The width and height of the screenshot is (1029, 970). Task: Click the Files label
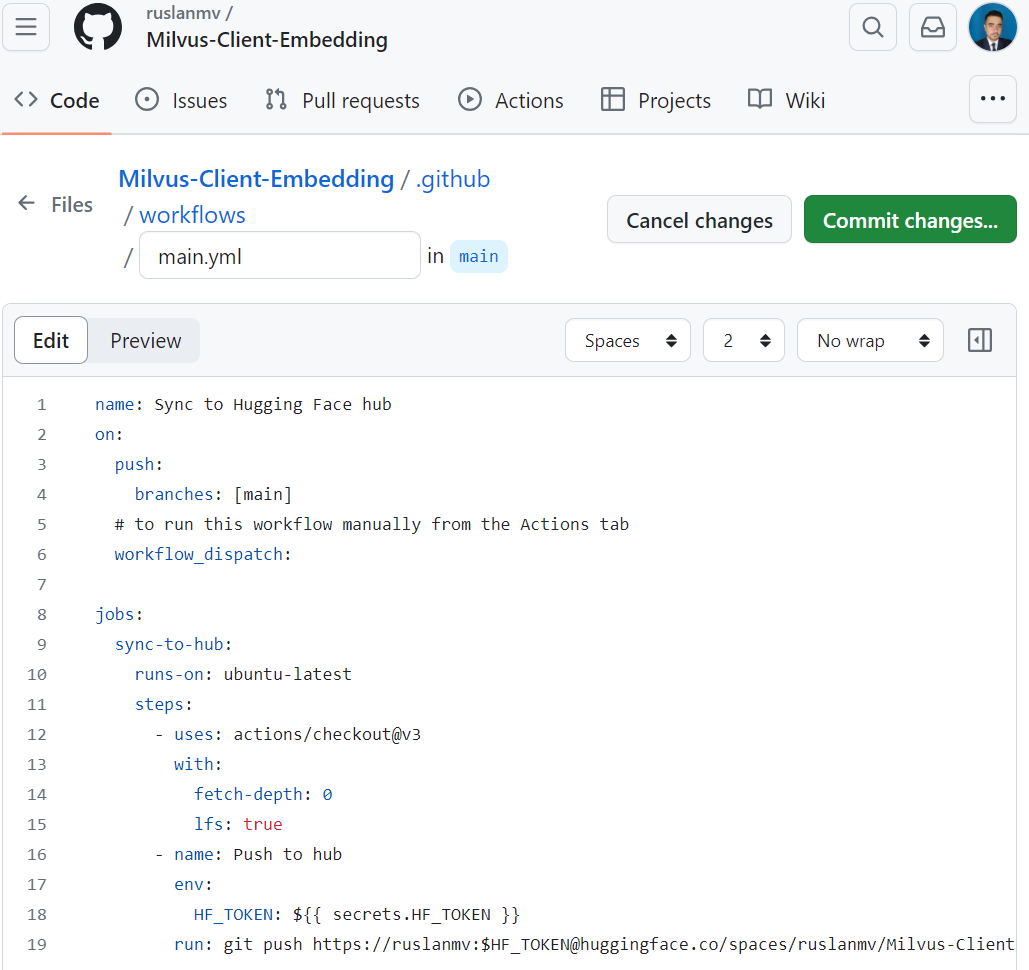click(x=72, y=204)
